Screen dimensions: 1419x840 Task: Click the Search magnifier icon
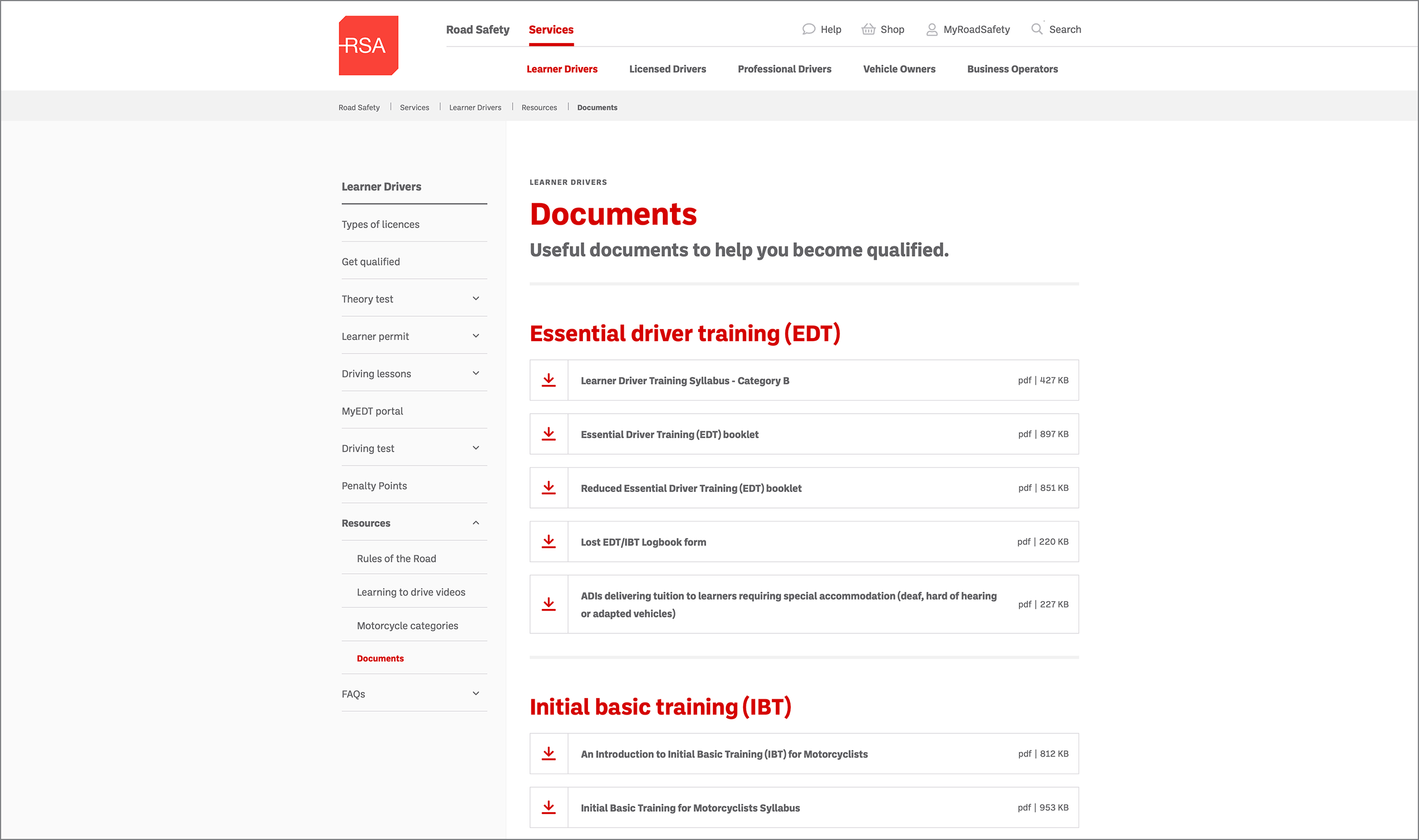(1037, 28)
